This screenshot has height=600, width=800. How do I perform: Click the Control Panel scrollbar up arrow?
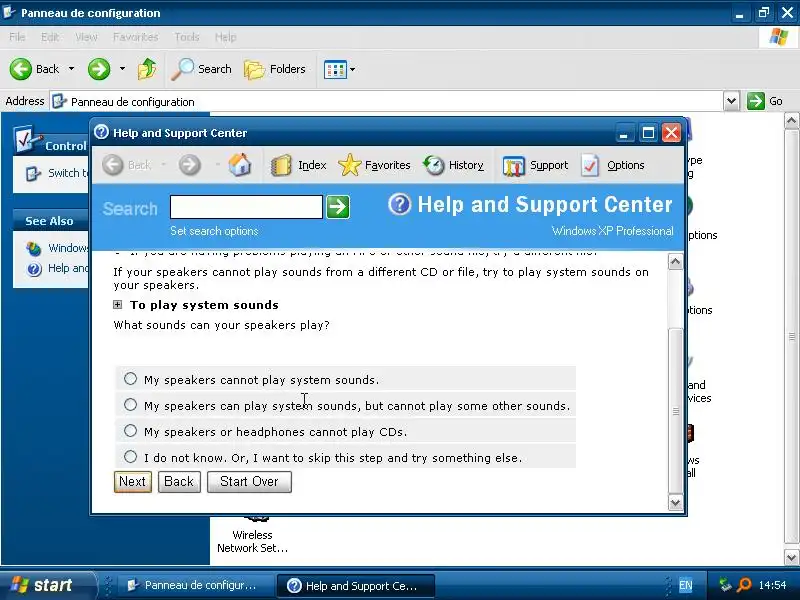click(791, 121)
